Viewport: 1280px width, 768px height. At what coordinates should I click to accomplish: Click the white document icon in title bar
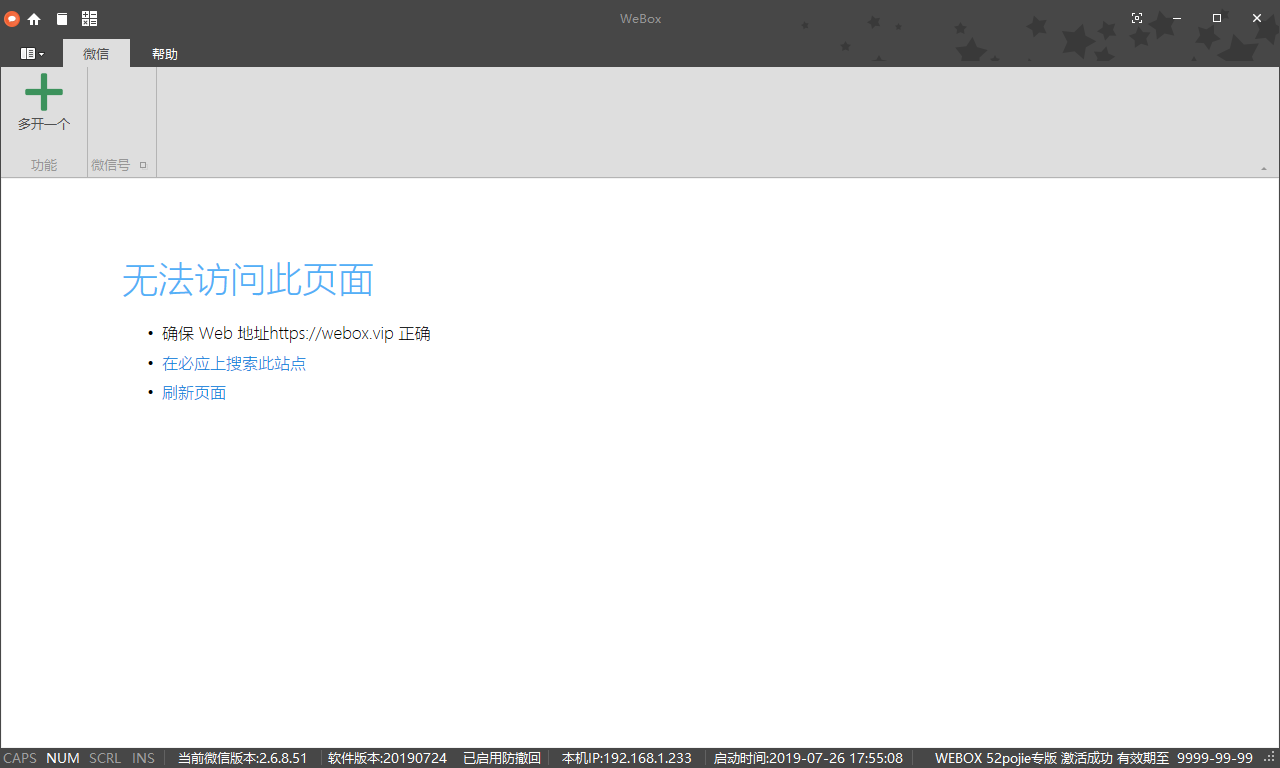pyautogui.click(x=62, y=19)
